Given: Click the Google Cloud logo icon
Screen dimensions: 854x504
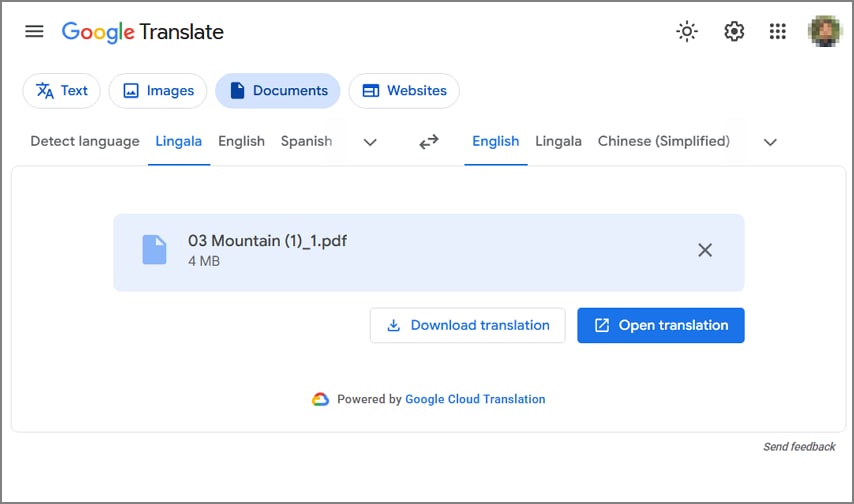Looking at the screenshot, I should click(320, 399).
